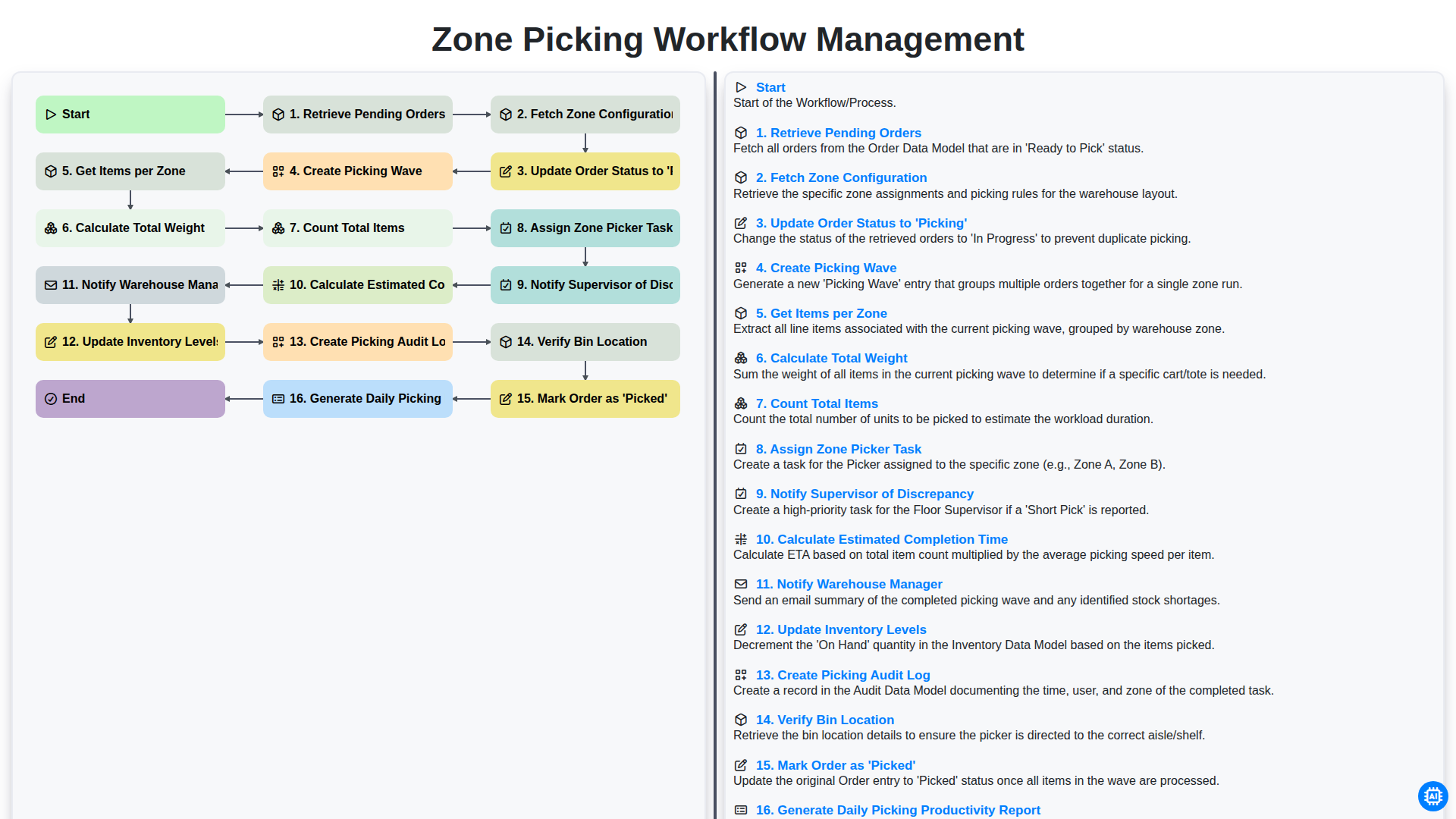Open the '6. Calculate Total Weight' link
This screenshot has height=819, width=1456.
(x=832, y=358)
